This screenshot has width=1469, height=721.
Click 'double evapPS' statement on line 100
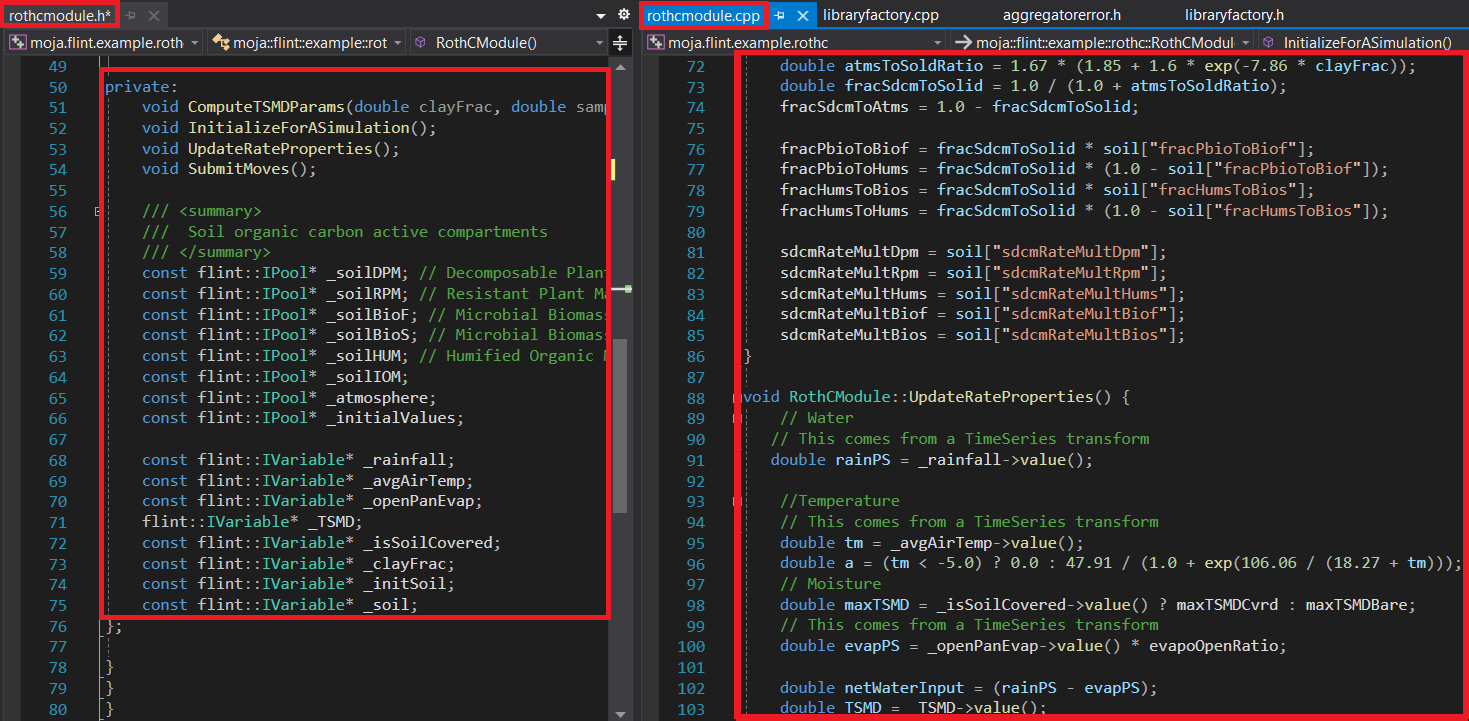(x=1034, y=646)
